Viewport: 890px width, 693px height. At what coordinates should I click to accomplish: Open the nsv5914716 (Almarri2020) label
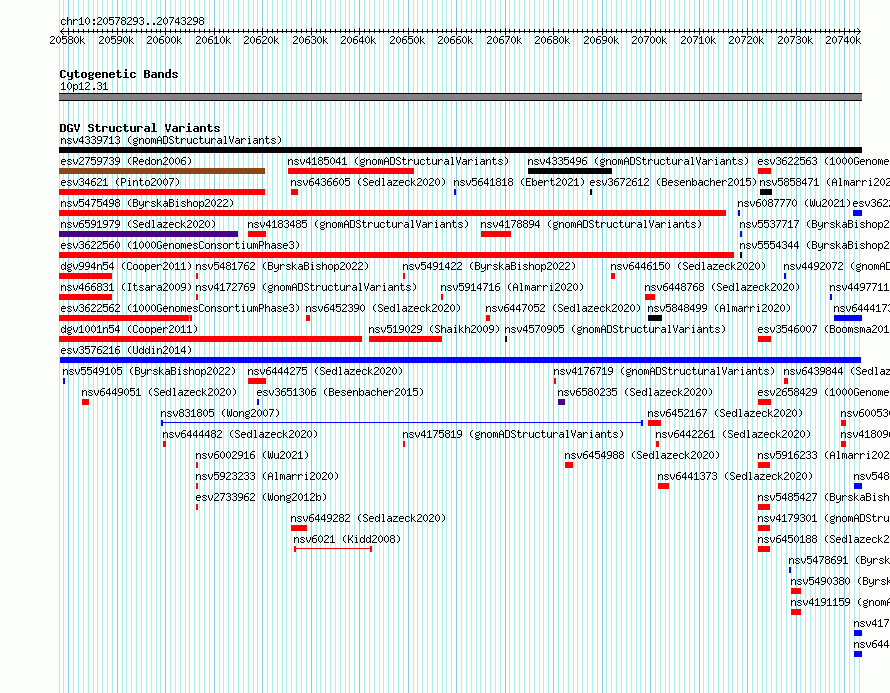coord(512,287)
